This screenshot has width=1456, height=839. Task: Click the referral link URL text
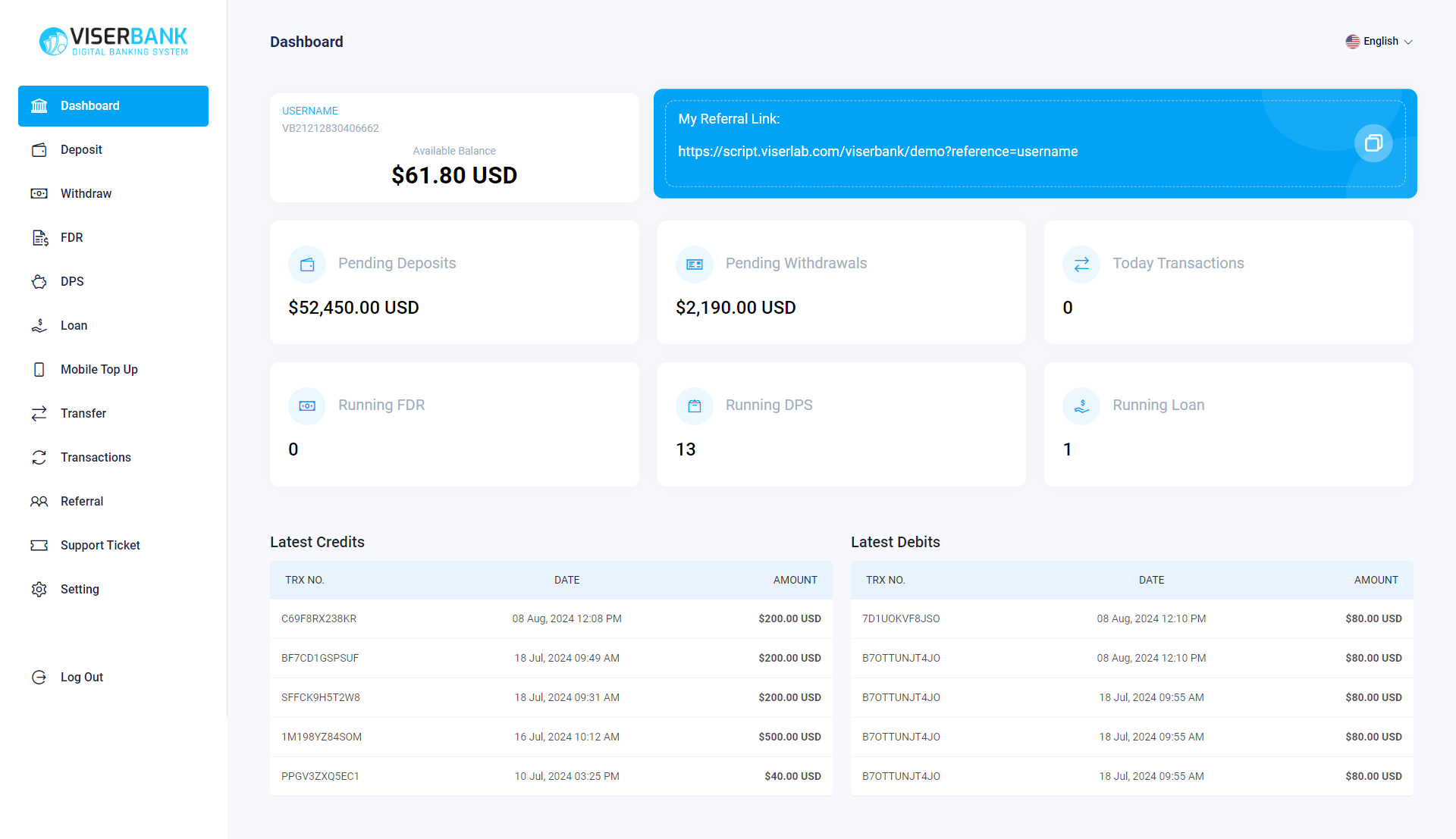[x=877, y=152]
